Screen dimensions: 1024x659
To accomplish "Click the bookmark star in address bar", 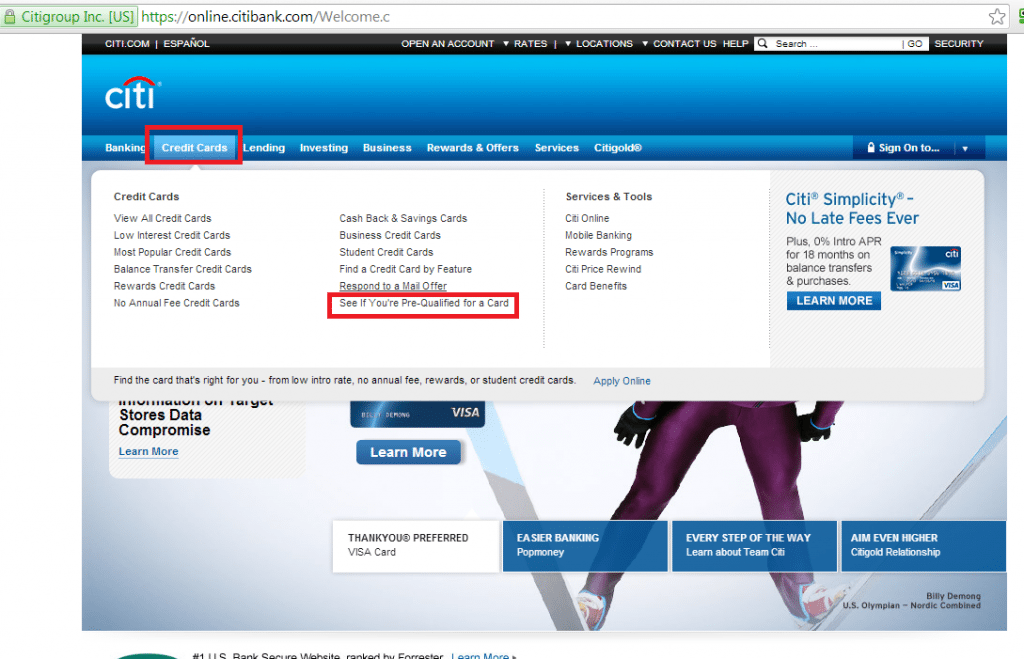I will click(996, 16).
